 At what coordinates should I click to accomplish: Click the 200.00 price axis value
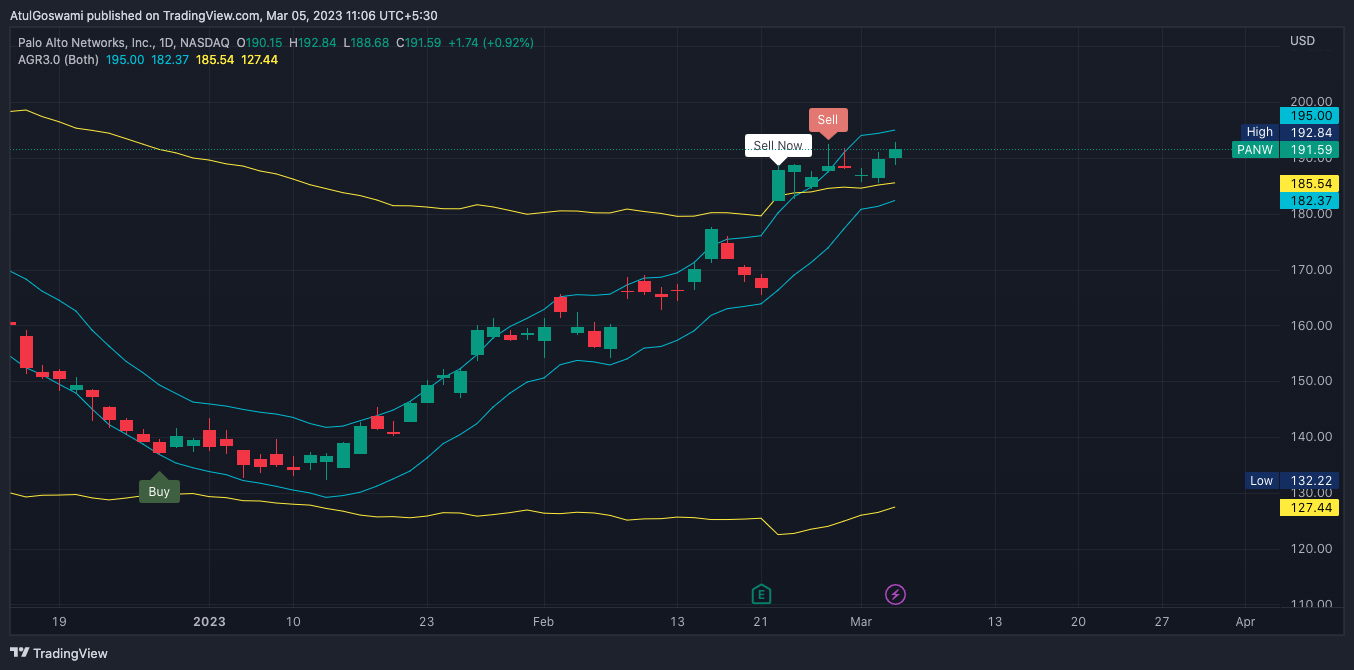(1311, 102)
